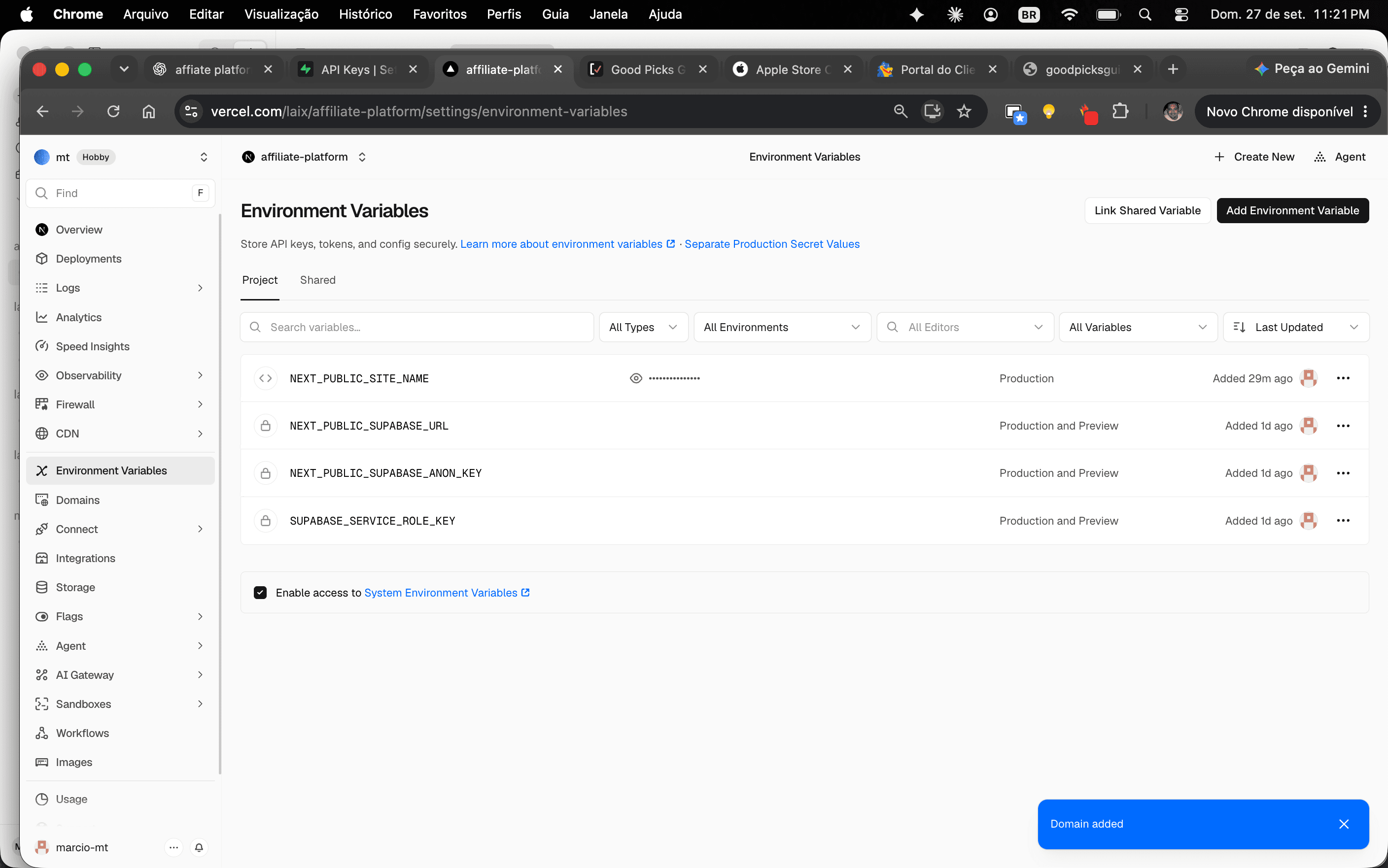This screenshot has height=868, width=1388.
Task: Open the Favoritos menu in menu bar
Action: [x=439, y=14]
